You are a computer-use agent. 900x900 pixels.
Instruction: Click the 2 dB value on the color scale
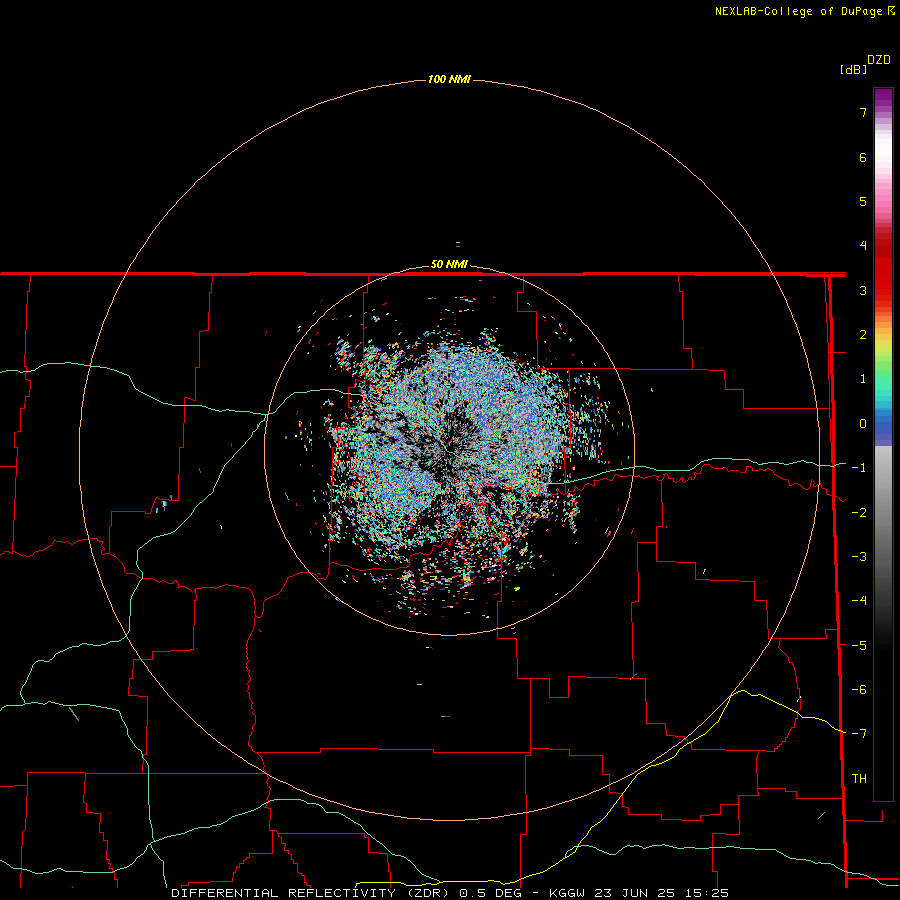(863, 335)
